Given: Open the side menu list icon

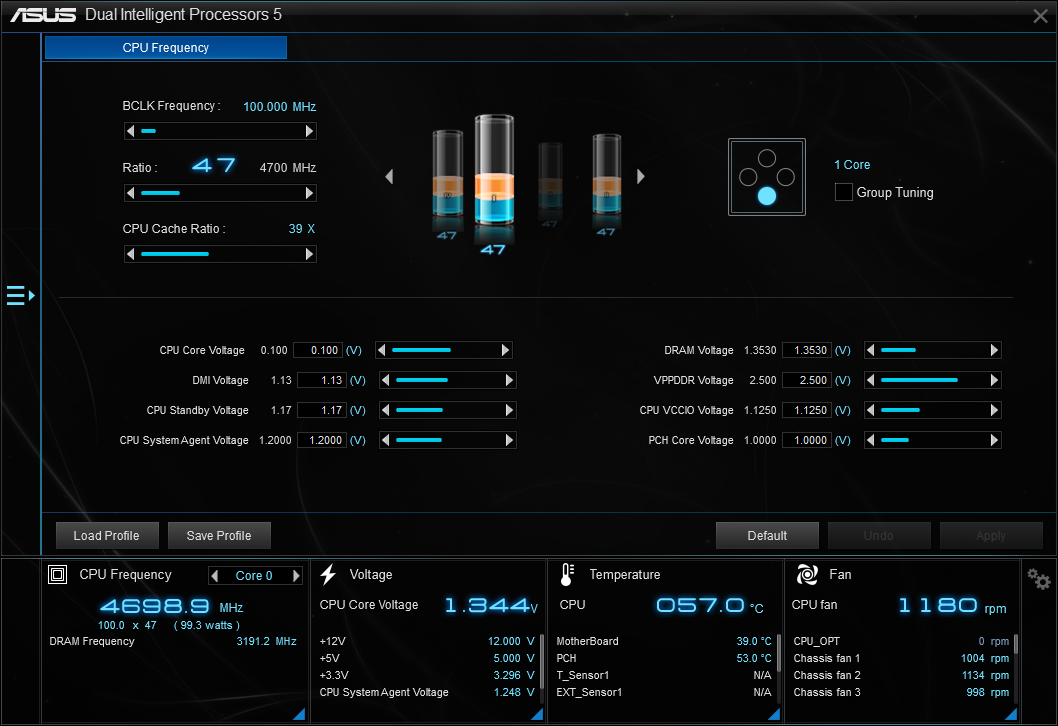Looking at the screenshot, I should 20,296.
